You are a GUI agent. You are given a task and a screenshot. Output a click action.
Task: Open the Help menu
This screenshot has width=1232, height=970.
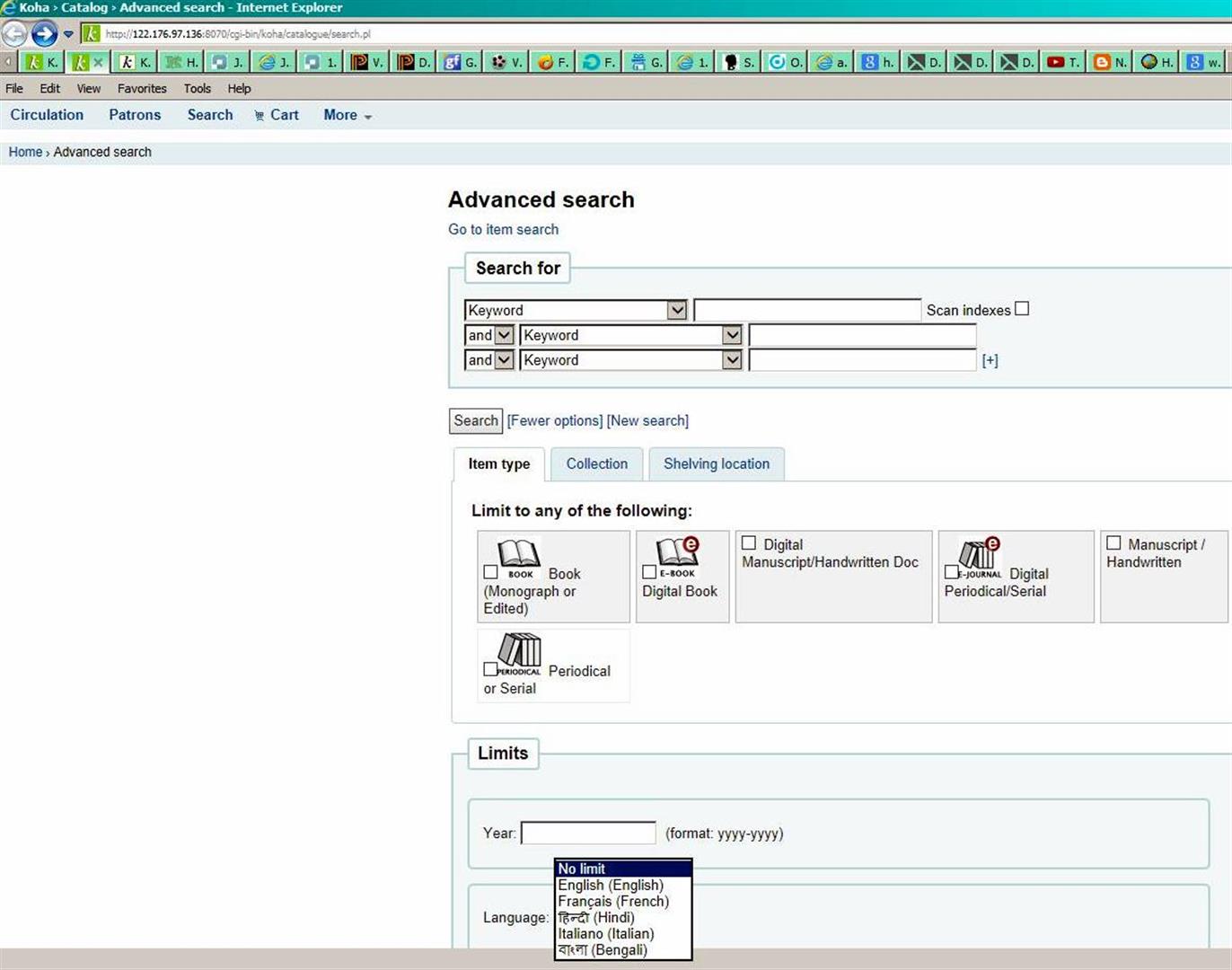point(239,89)
